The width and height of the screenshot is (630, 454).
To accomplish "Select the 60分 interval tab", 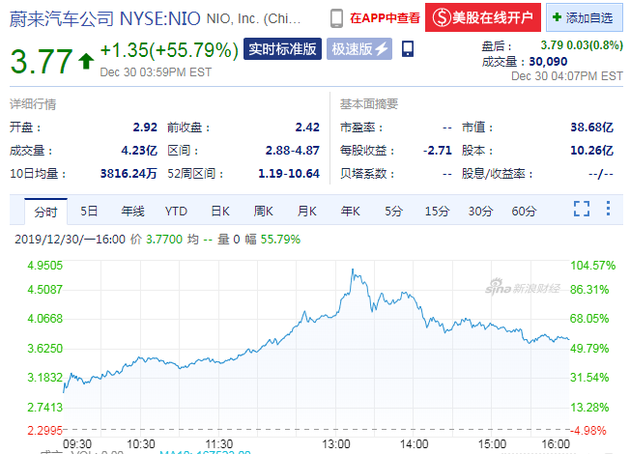I will (524, 211).
